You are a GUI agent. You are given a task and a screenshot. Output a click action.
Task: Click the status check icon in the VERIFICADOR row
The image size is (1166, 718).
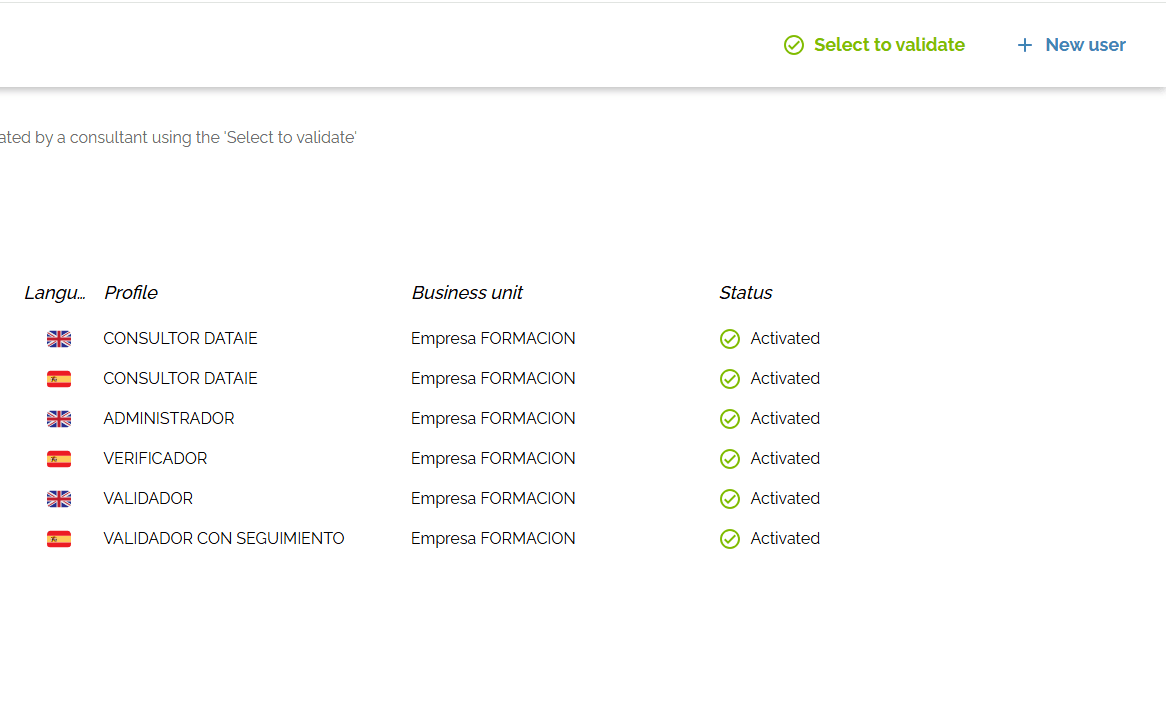(730, 459)
